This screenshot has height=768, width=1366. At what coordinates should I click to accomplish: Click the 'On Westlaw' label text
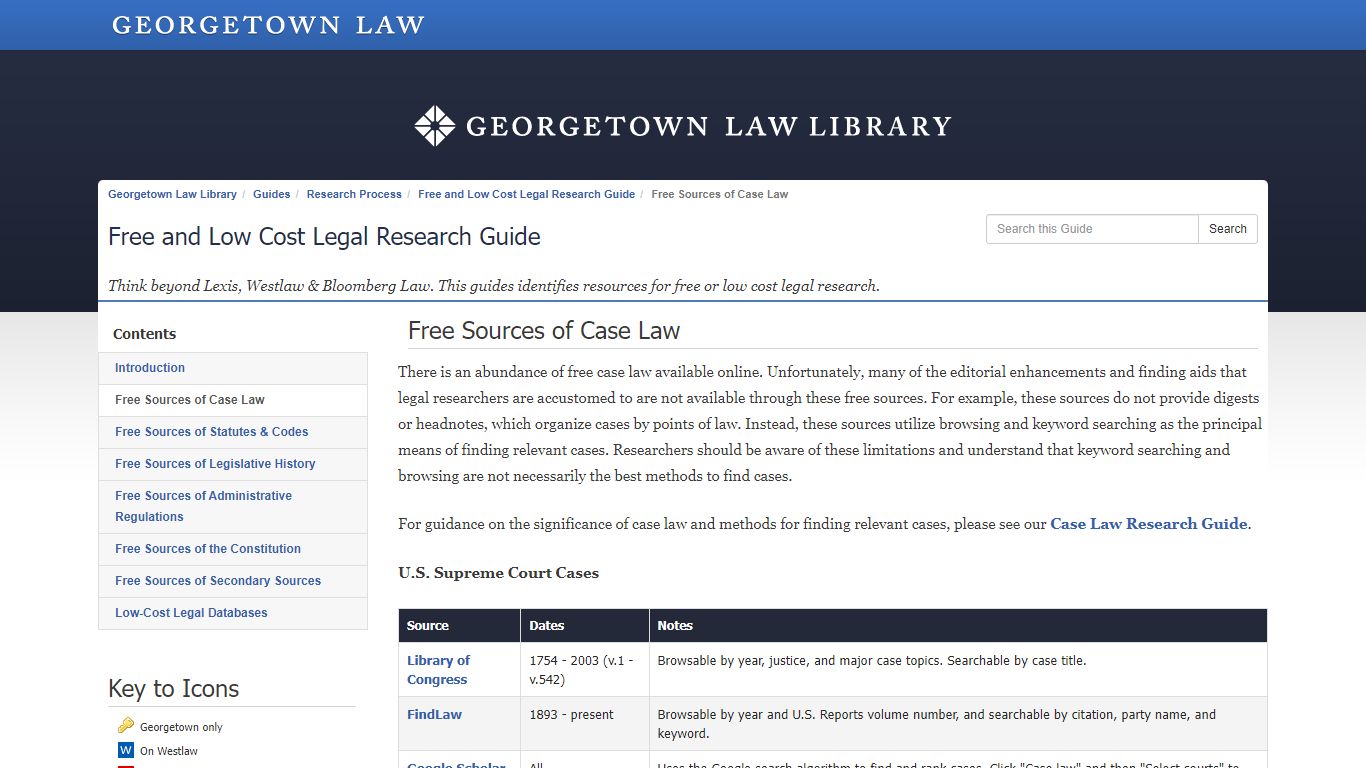pyautogui.click(x=169, y=751)
